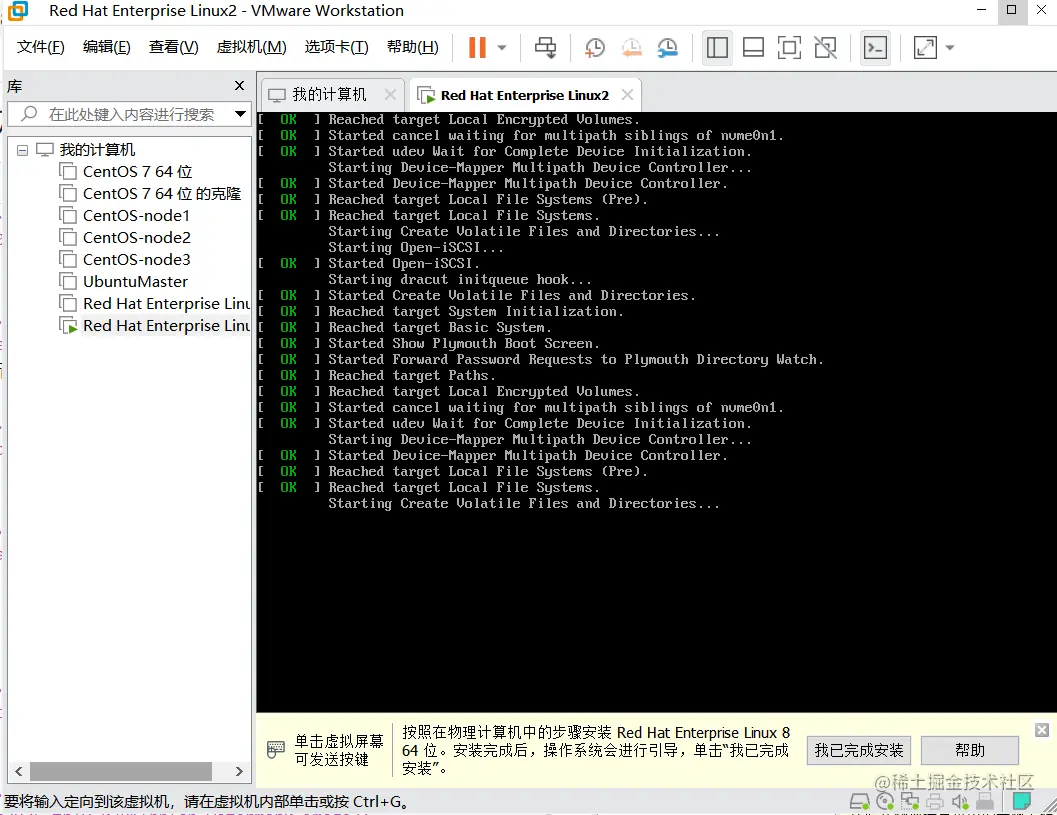The height and width of the screenshot is (815, 1057).
Task: Select the CentOS-node2 VM
Action: (137, 238)
